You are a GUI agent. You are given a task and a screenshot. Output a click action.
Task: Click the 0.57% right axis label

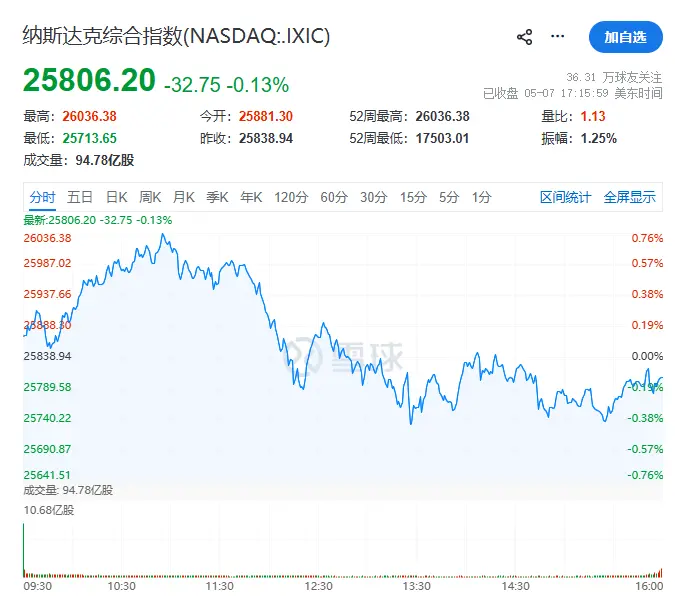[647, 263]
